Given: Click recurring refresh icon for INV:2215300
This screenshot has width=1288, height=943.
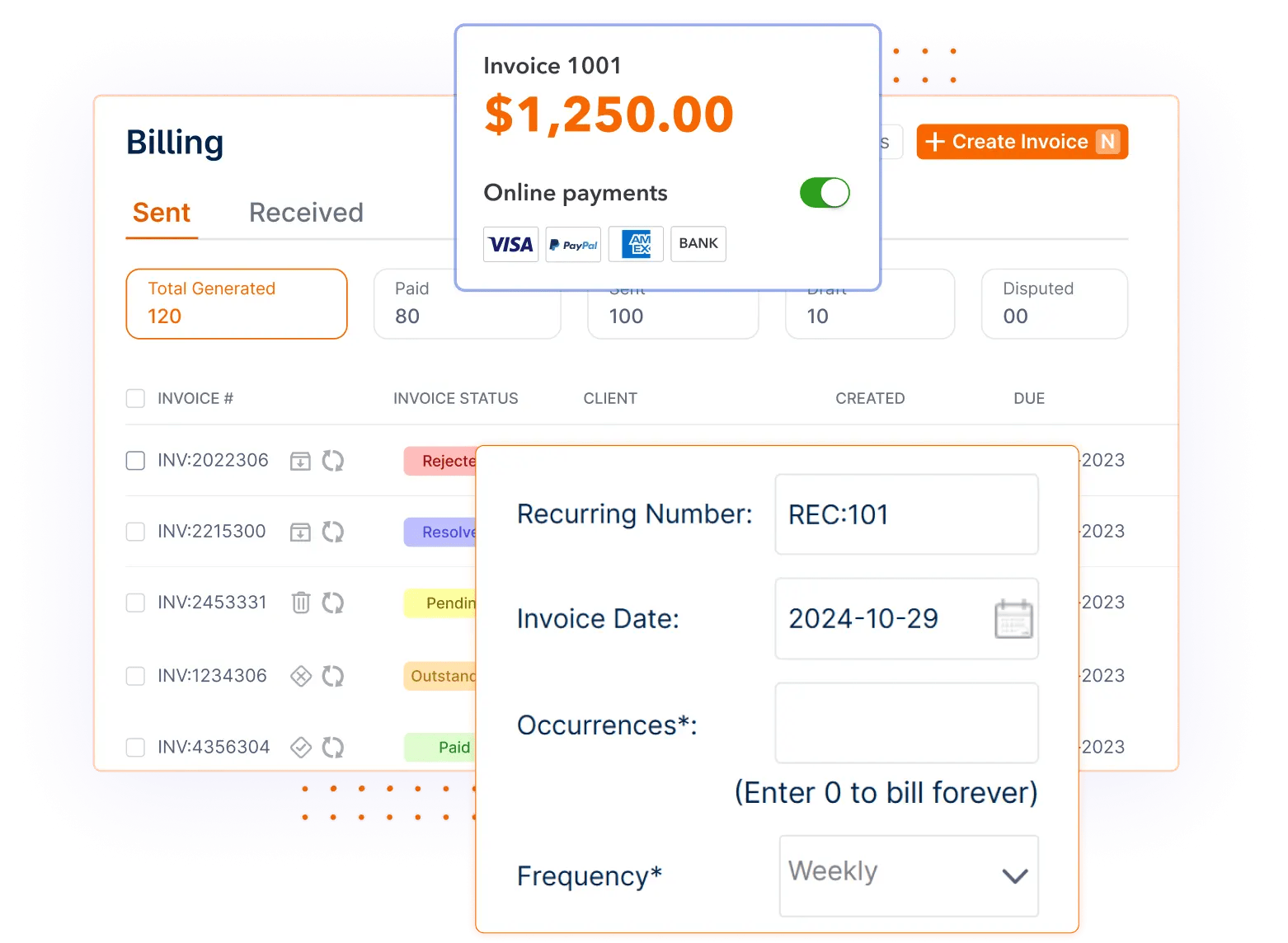Looking at the screenshot, I should pos(333,532).
